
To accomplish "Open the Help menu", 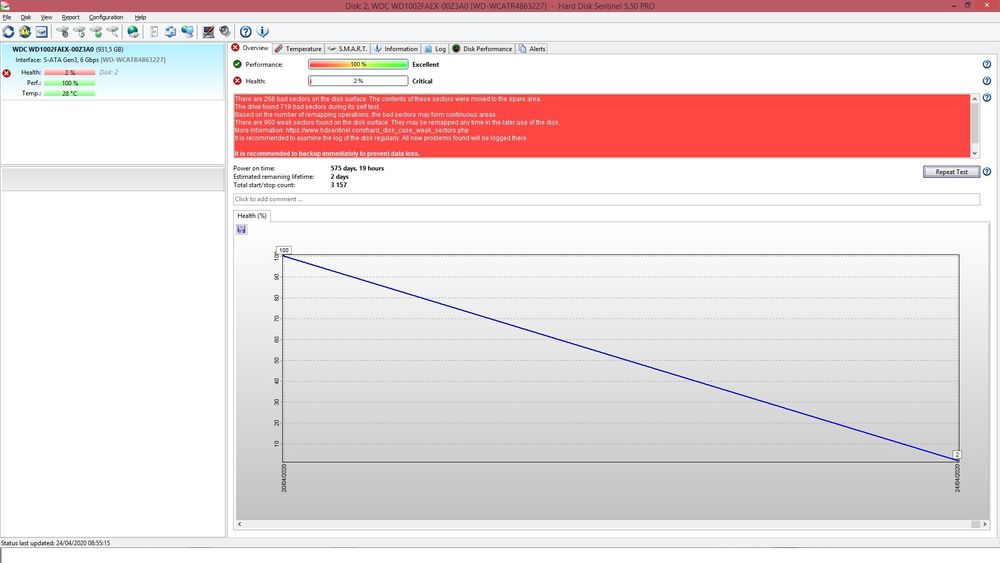I will coord(140,17).
